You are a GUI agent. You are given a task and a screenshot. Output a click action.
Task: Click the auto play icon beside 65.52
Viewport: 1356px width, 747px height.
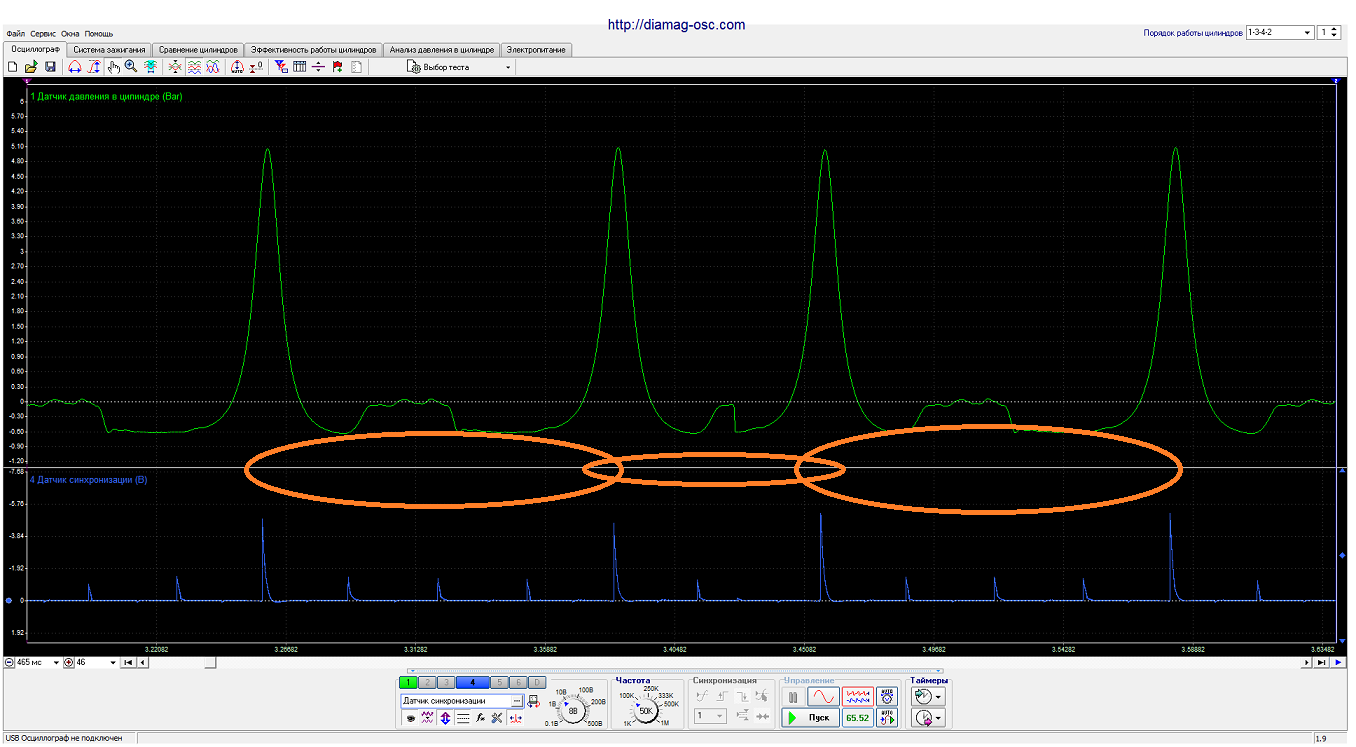point(886,718)
